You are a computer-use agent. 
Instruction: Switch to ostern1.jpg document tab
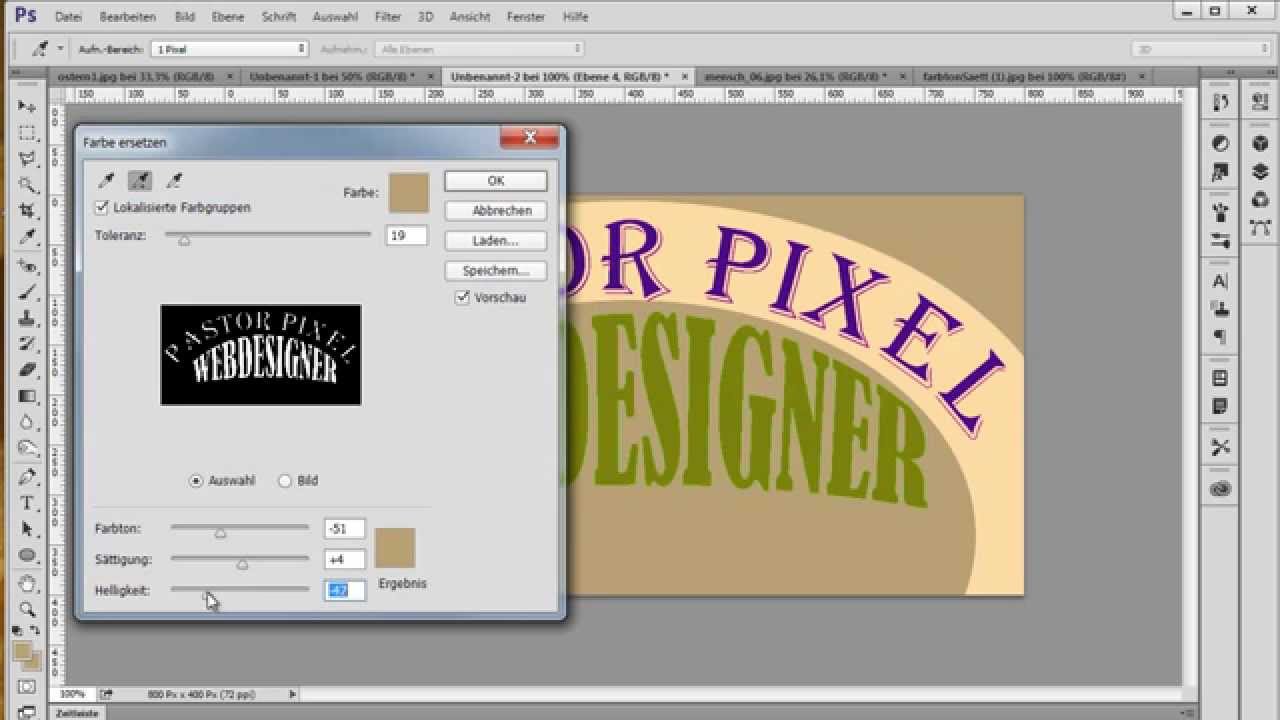click(134, 76)
